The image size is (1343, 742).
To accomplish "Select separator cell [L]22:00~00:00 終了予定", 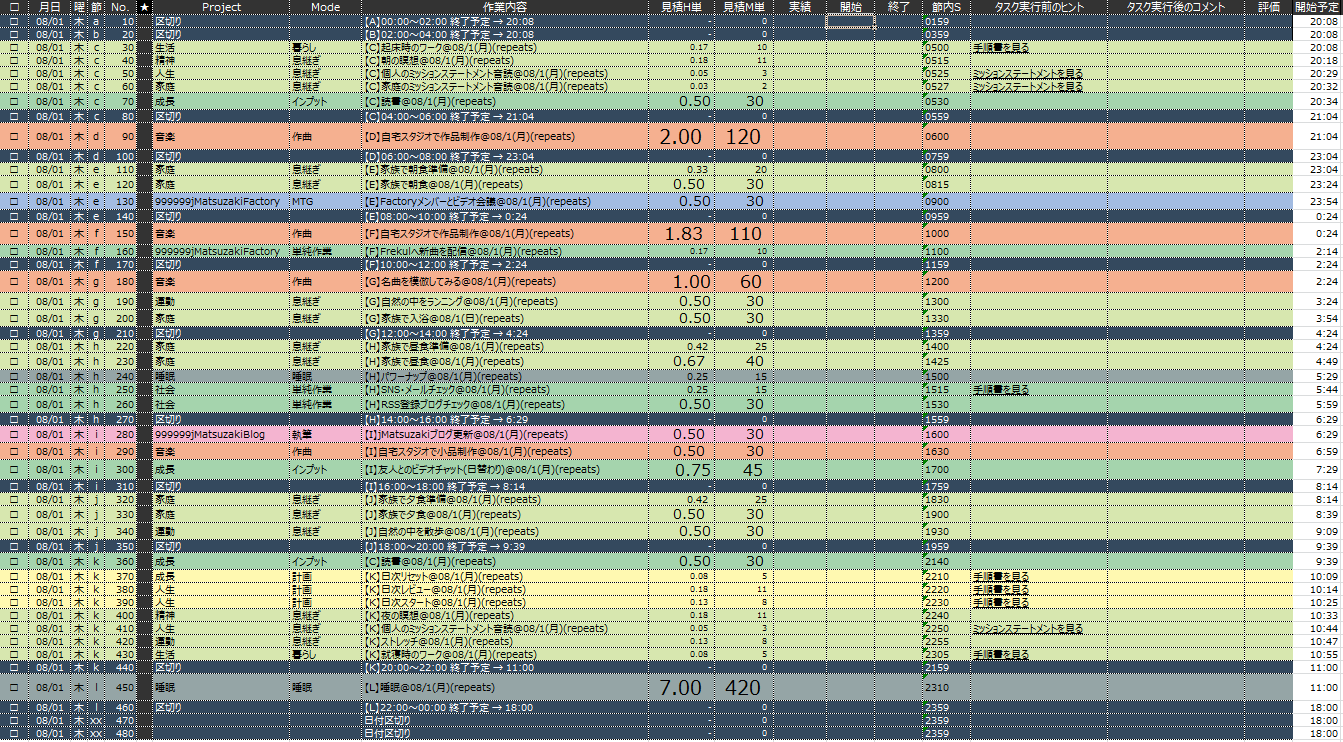I will click(505, 707).
